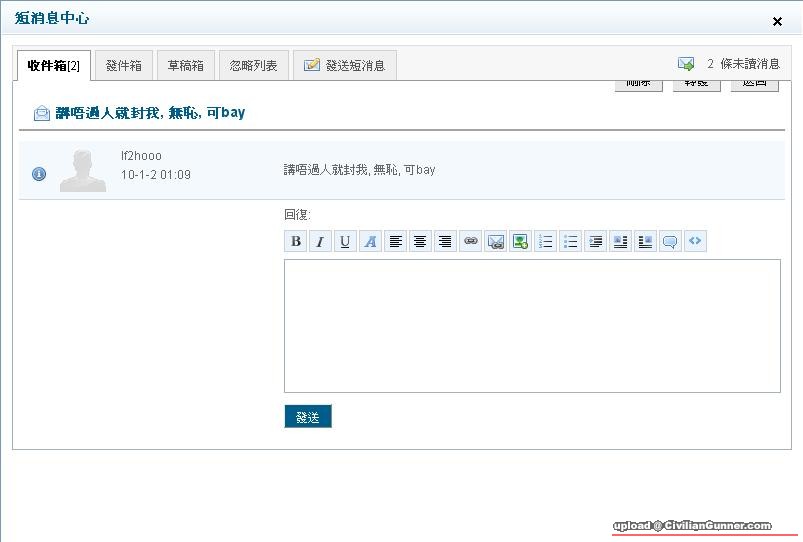
Task: Toggle bold formatting in reply toolbar
Action: tap(296, 241)
